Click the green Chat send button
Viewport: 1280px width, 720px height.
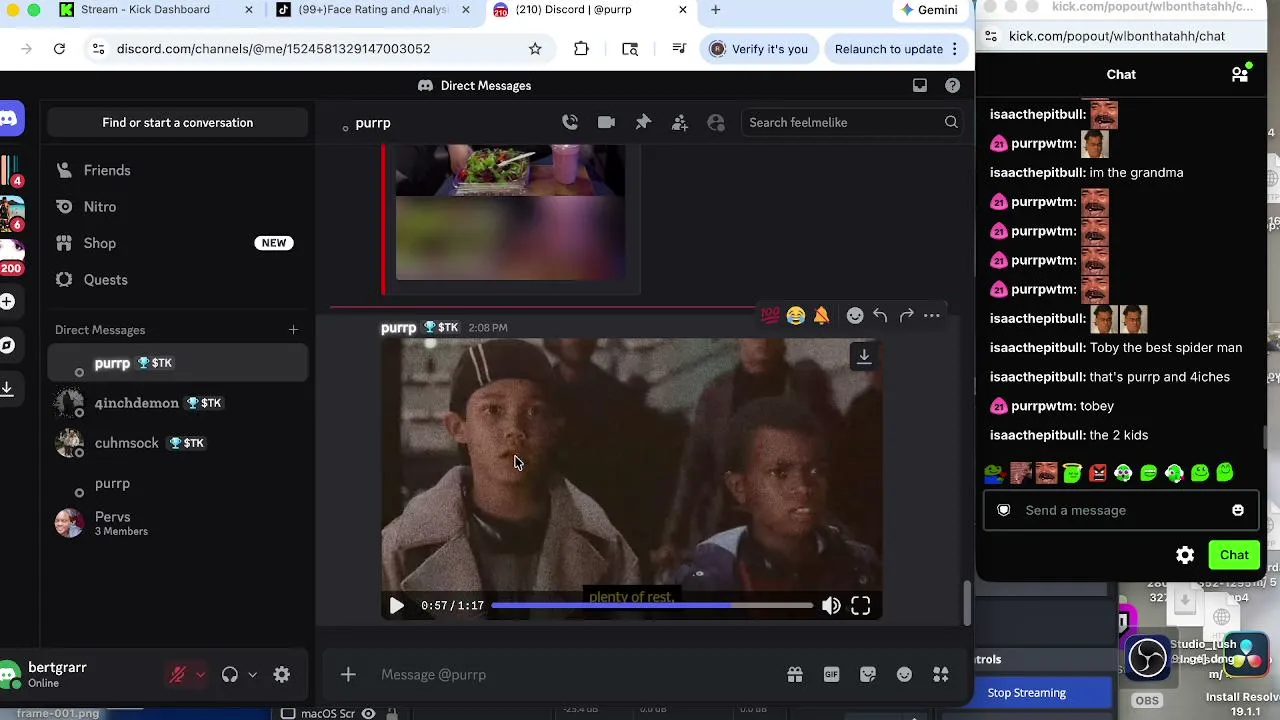click(1234, 555)
